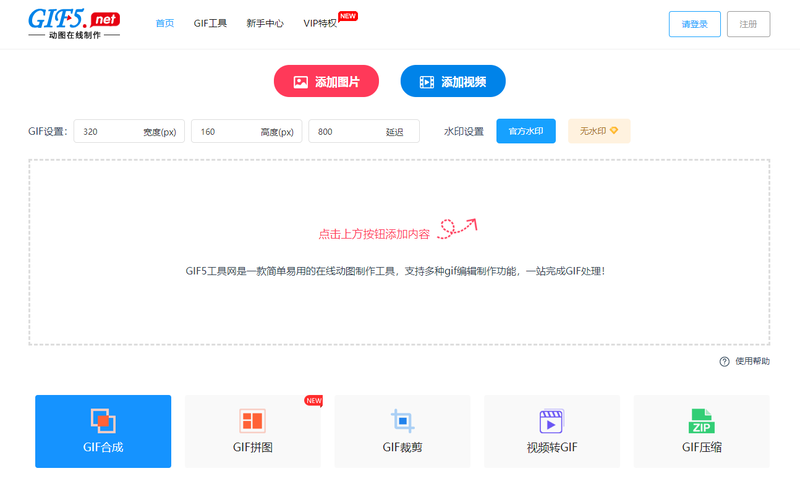The width and height of the screenshot is (800, 484).
Task: Click the GIF5.net site logo
Action: click(74, 24)
